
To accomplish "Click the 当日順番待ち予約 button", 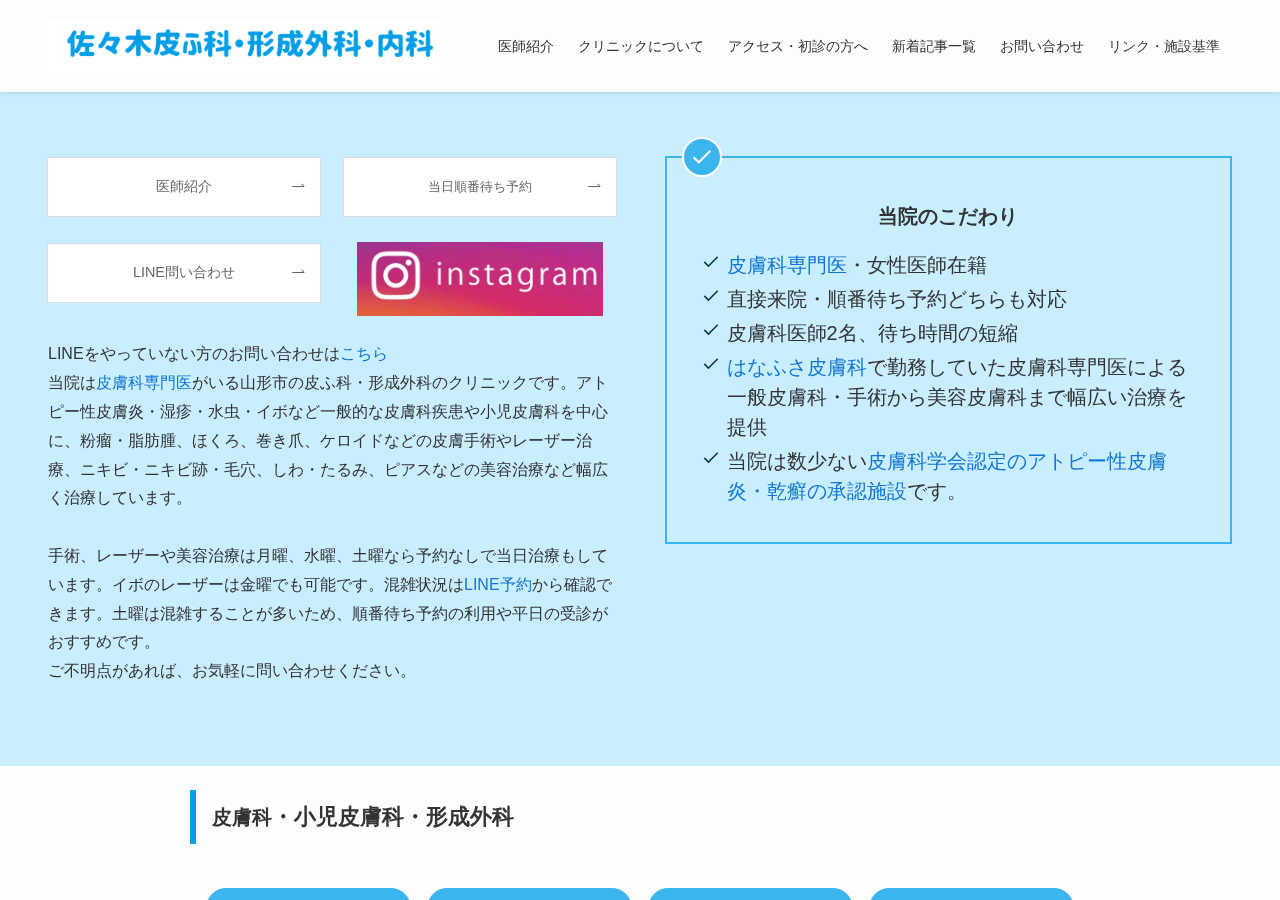I will click(480, 187).
